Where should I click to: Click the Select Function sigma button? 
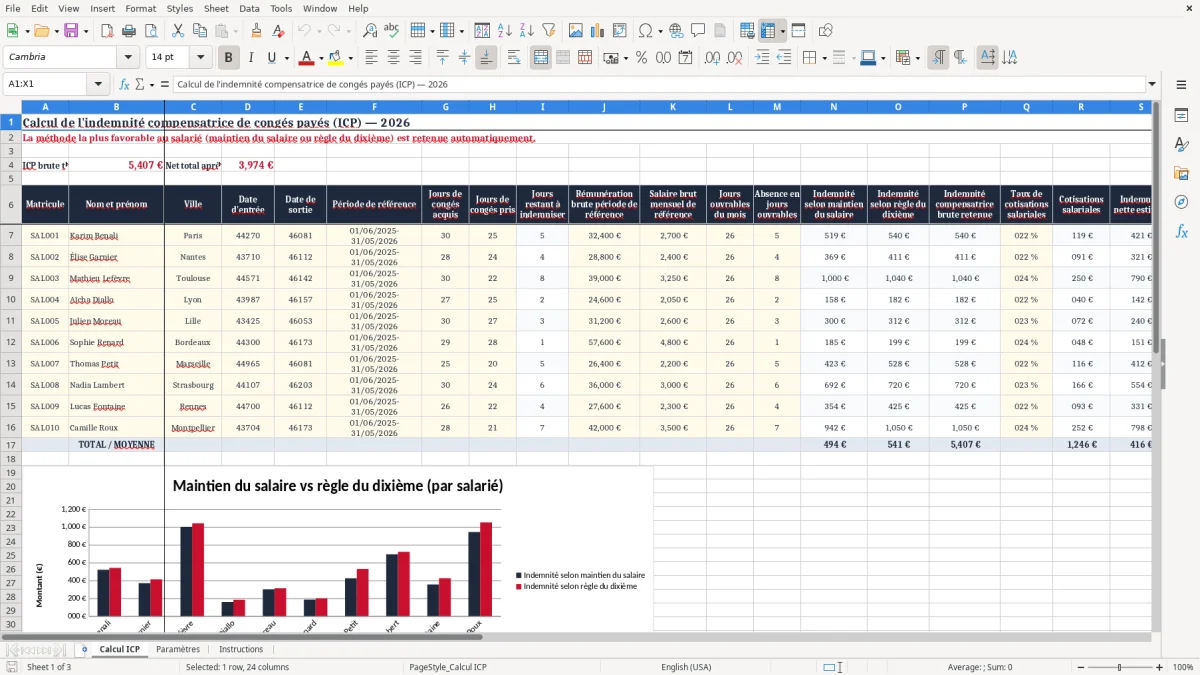140,84
